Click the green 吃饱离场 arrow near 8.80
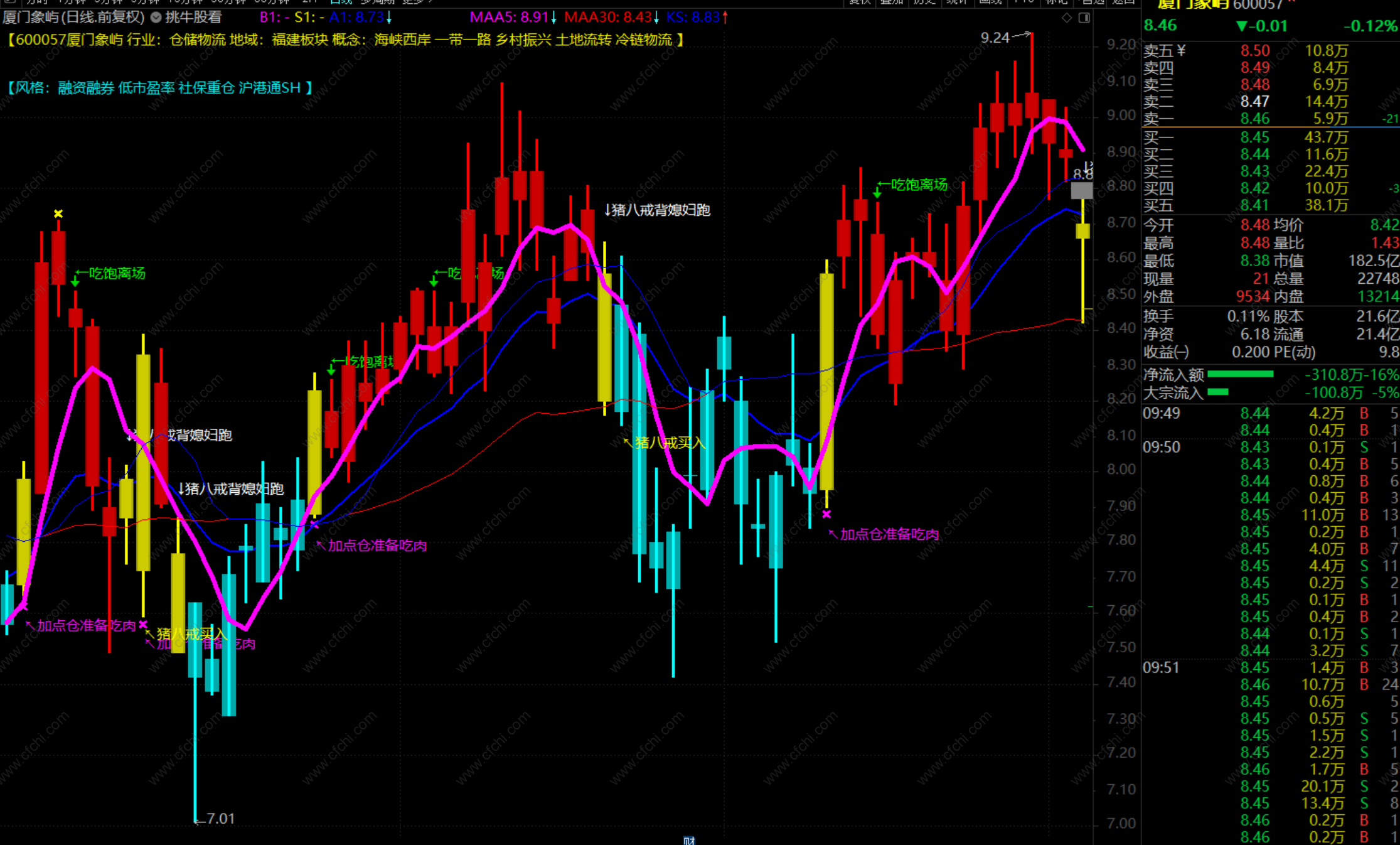Screen dimensions: 1400x845 coord(877,191)
